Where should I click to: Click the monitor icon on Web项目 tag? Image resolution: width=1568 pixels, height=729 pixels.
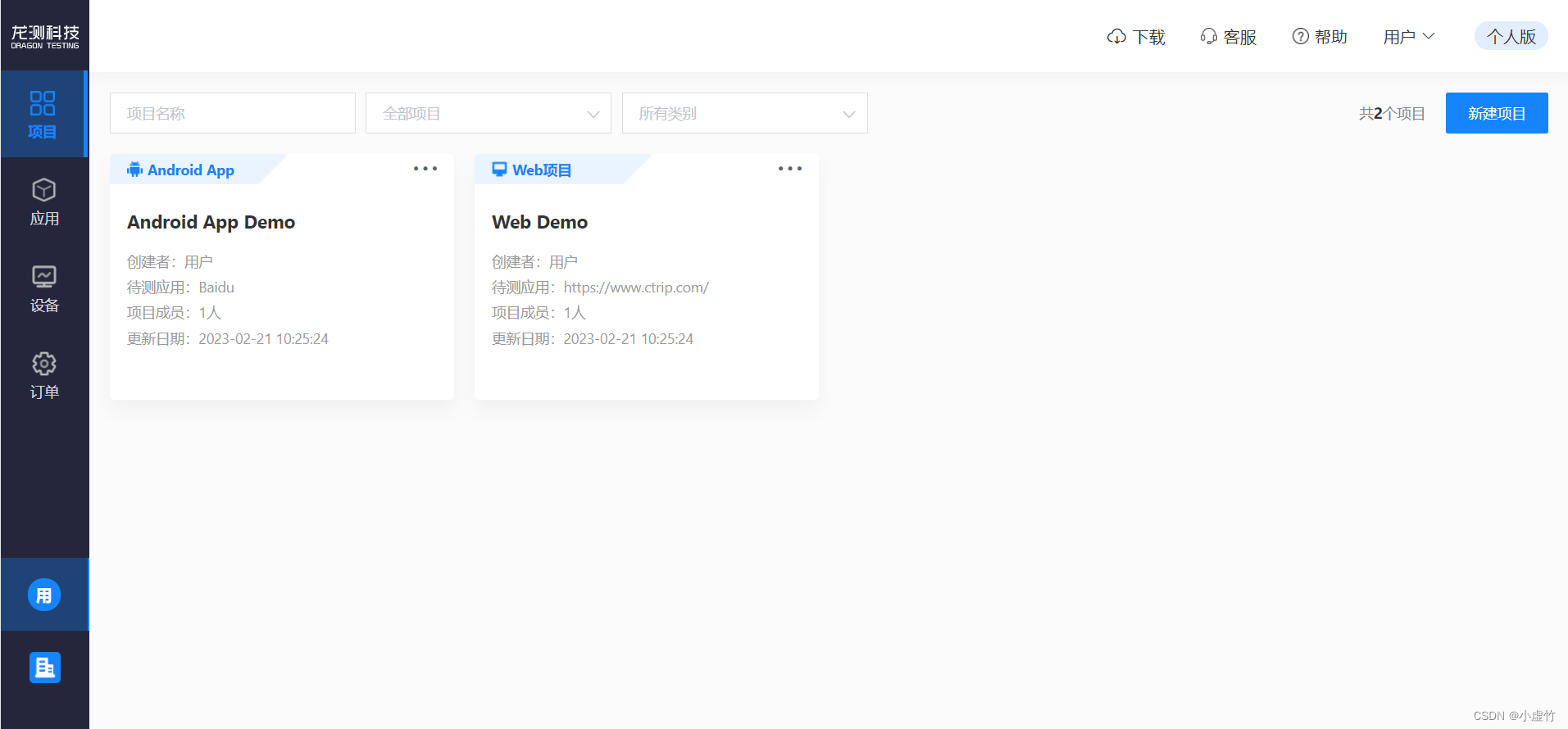coord(499,170)
